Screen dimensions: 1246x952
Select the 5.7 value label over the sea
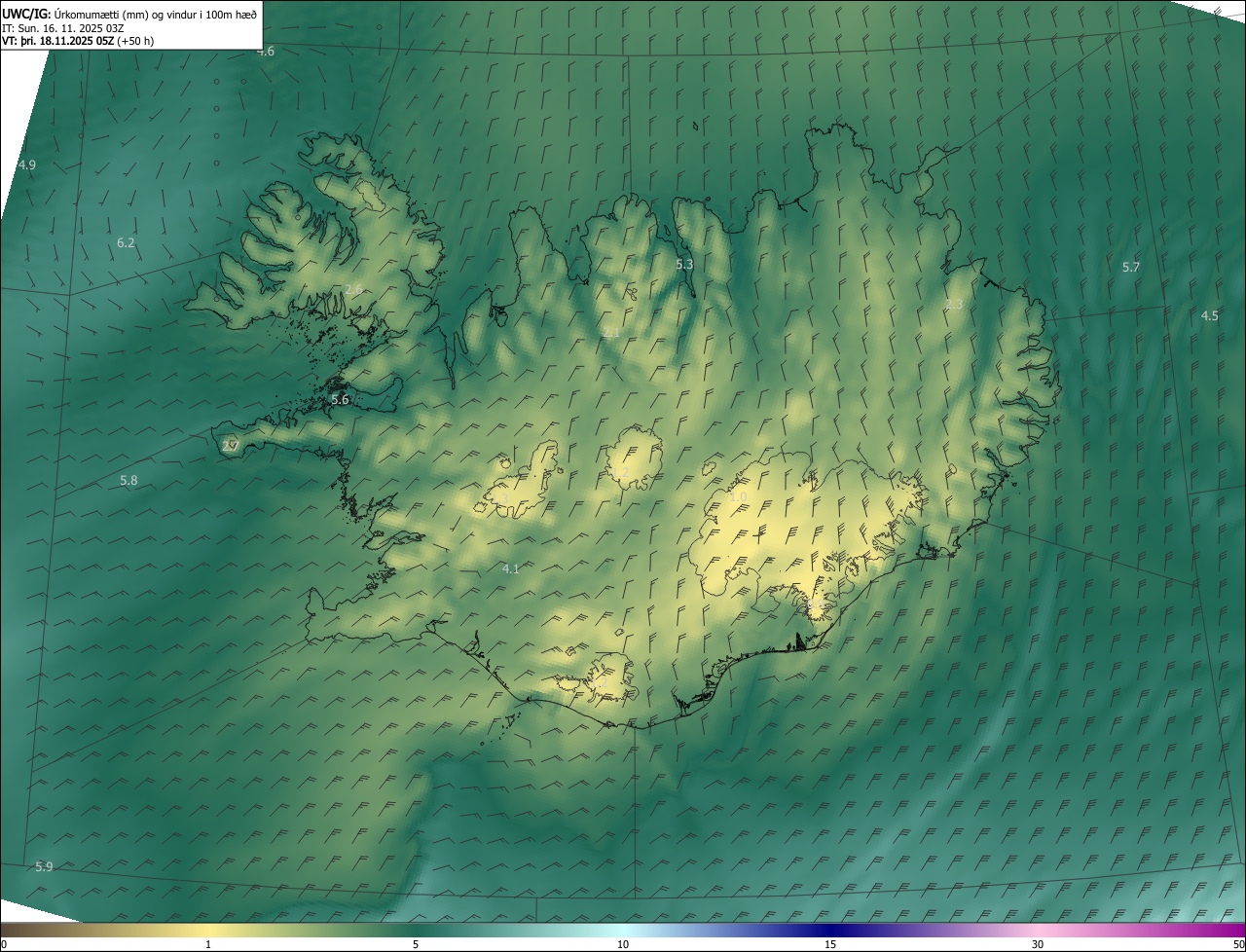pos(1130,267)
